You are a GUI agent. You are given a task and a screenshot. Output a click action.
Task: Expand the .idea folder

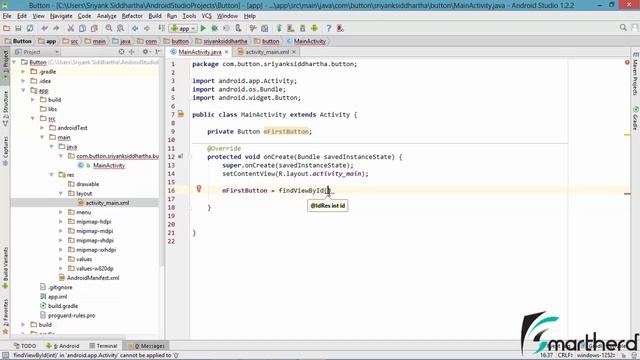click(x=23, y=81)
